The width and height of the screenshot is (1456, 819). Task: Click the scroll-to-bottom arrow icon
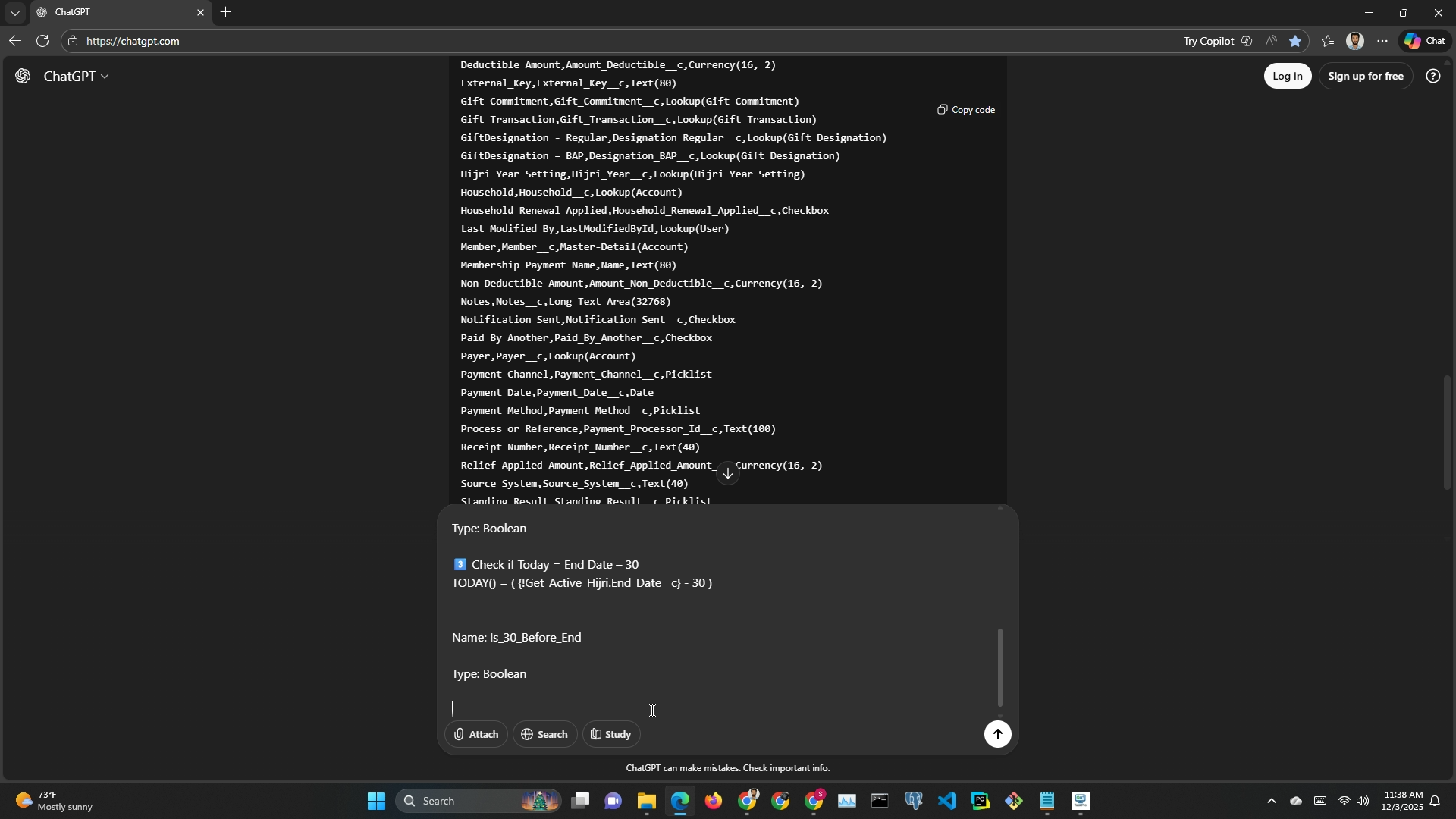click(x=727, y=474)
